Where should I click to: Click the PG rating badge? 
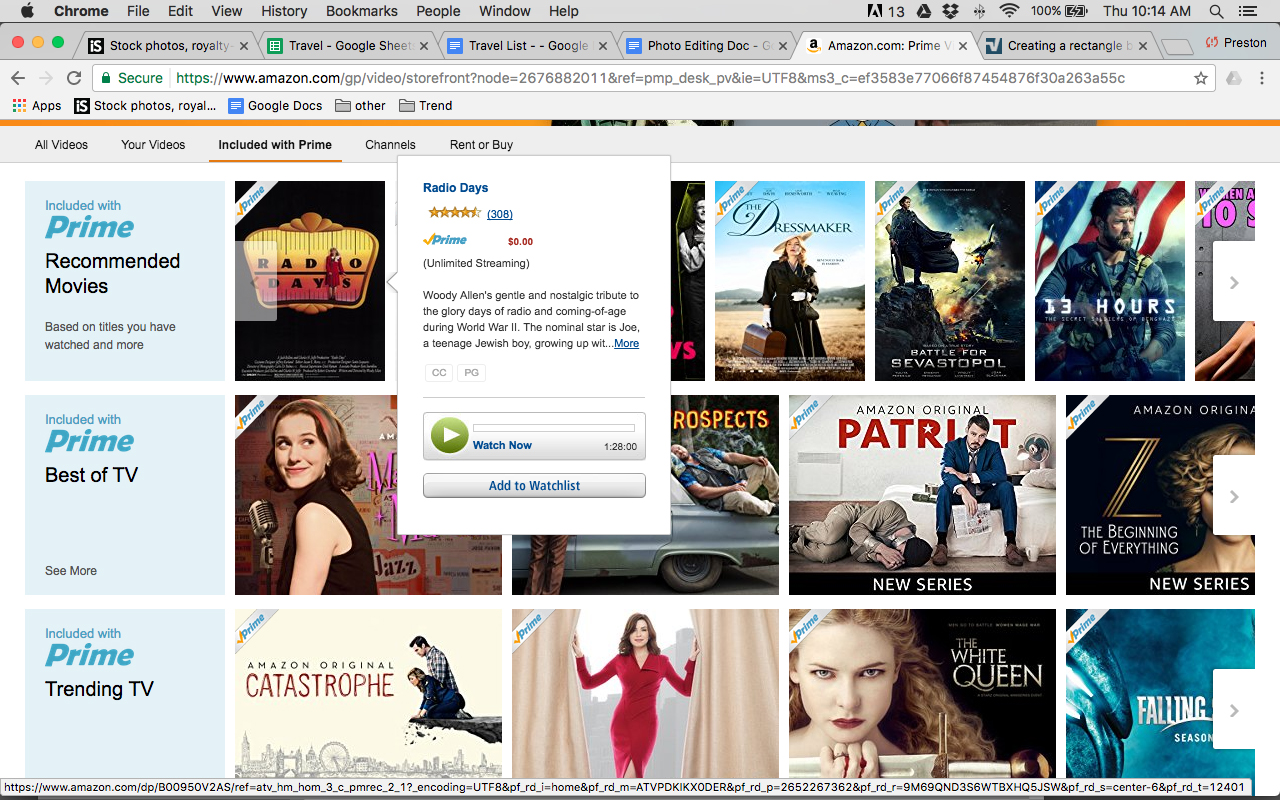tap(471, 372)
